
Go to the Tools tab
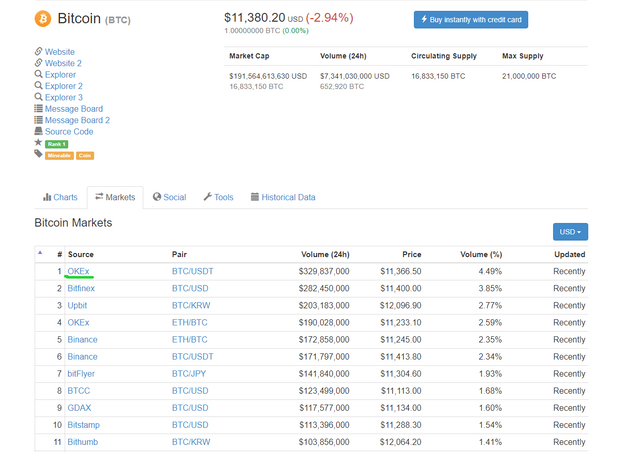tap(218, 197)
